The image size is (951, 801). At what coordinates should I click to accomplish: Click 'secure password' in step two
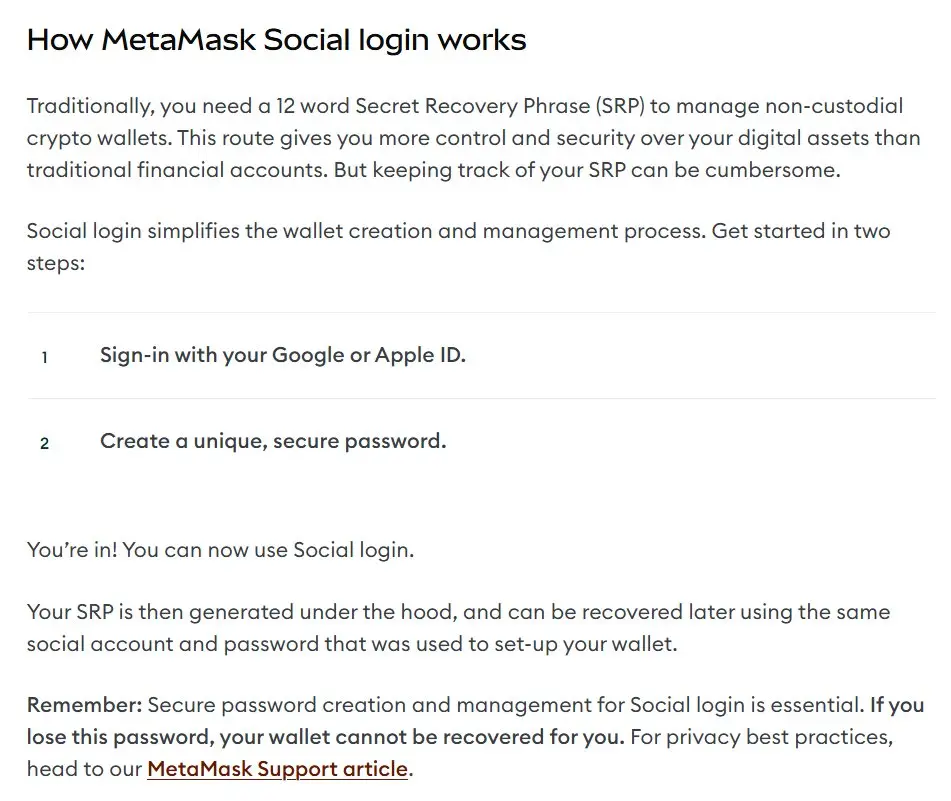(359, 441)
